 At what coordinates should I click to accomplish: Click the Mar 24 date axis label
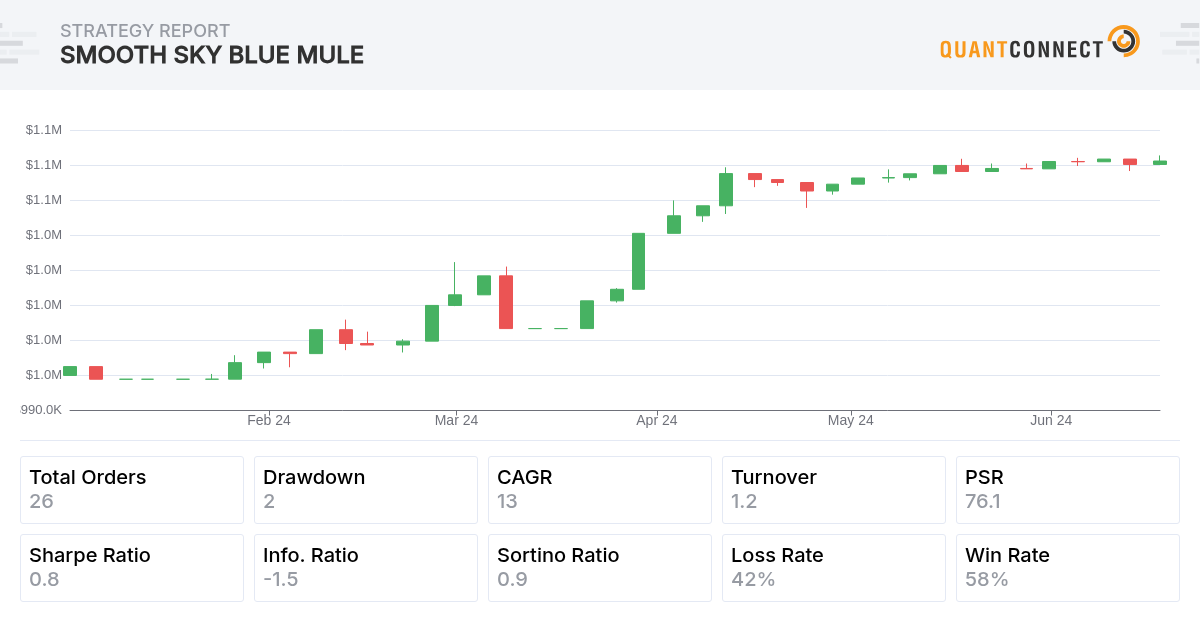[x=456, y=420]
